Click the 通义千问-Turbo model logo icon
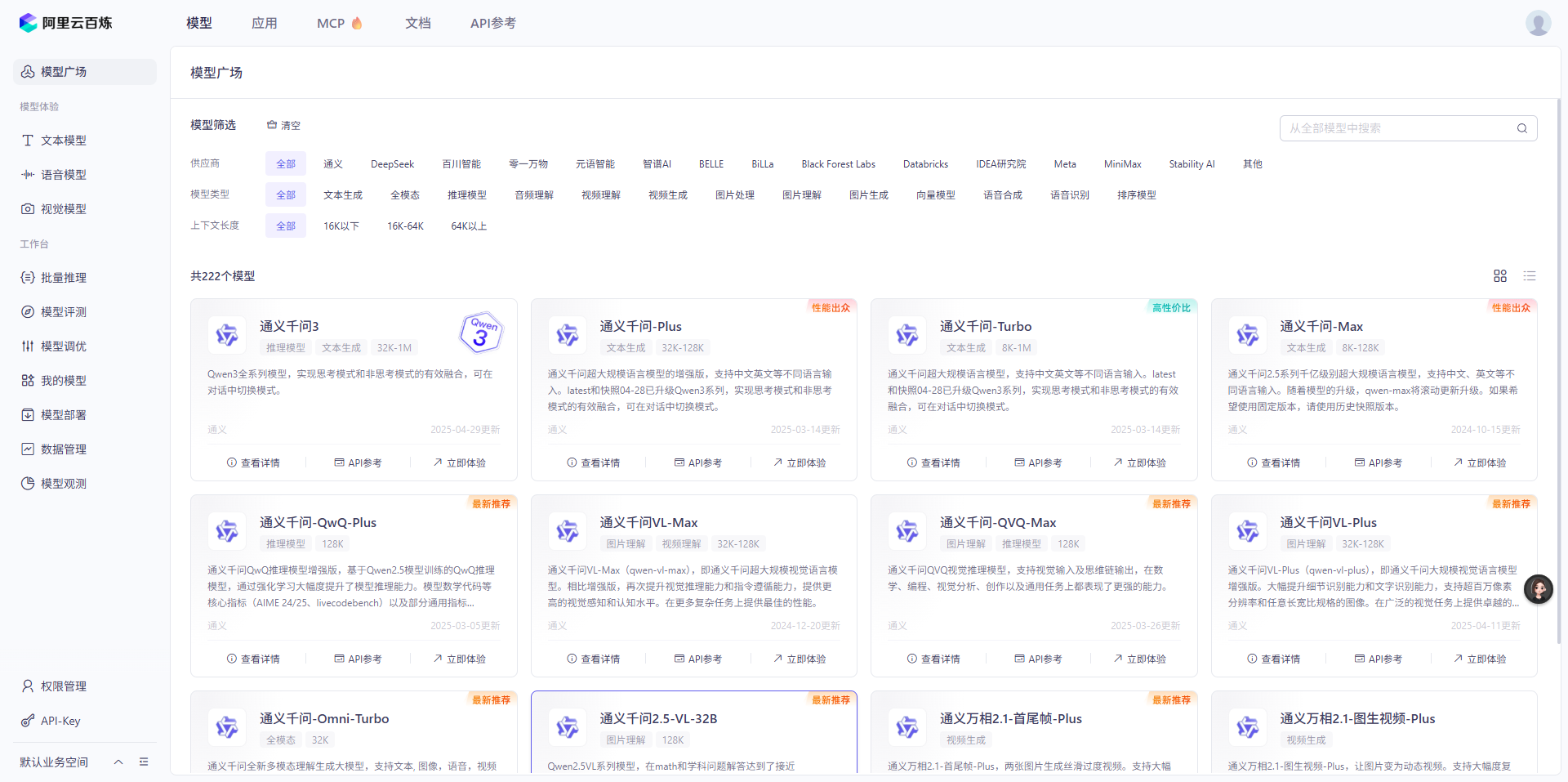 [907, 335]
